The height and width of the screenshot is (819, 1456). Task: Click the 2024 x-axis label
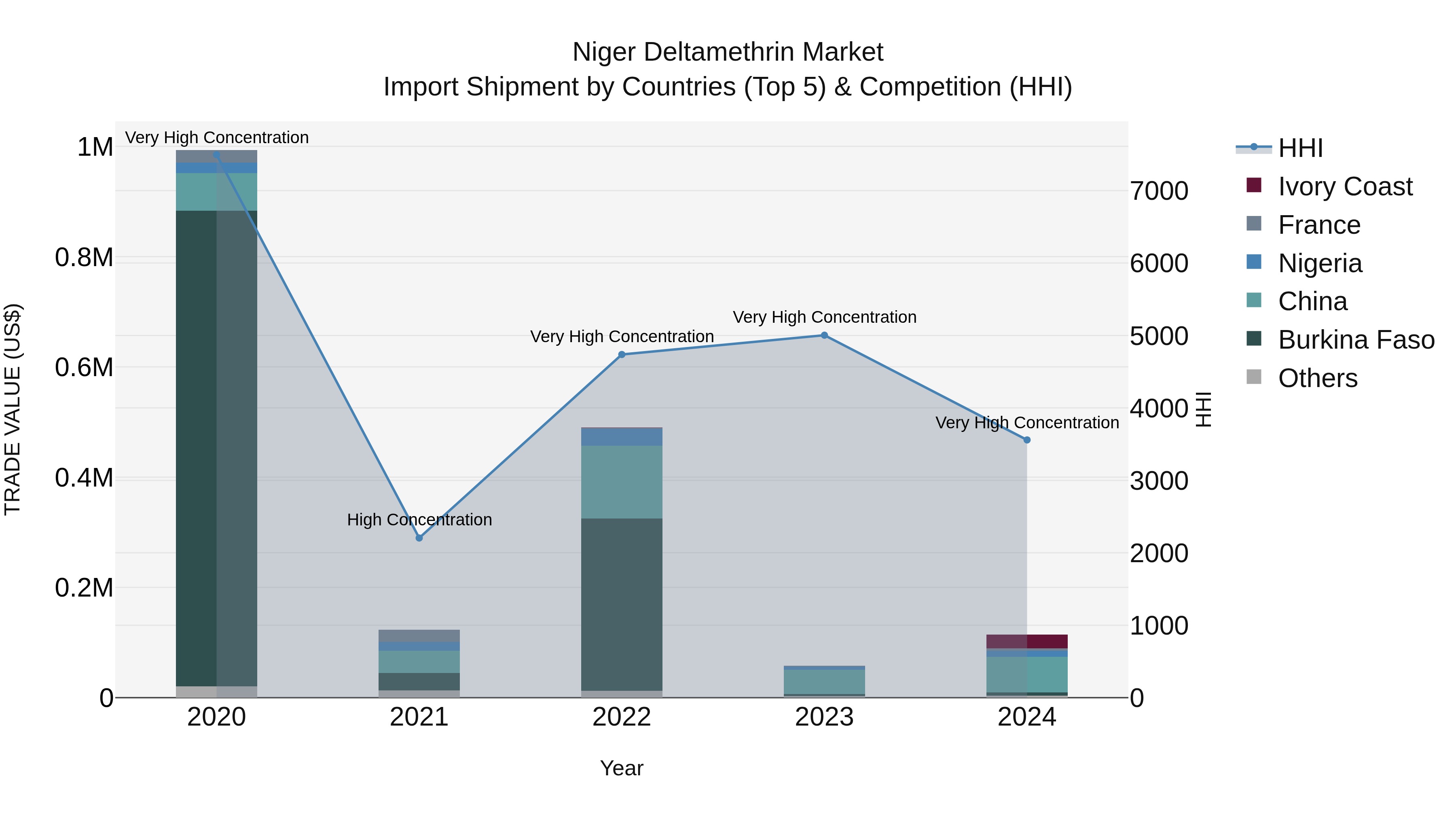pos(1027,717)
